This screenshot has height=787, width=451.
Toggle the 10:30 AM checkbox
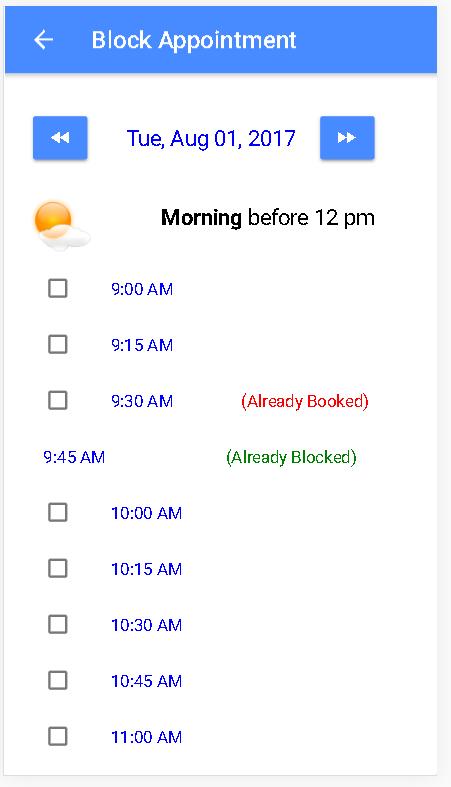point(58,625)
